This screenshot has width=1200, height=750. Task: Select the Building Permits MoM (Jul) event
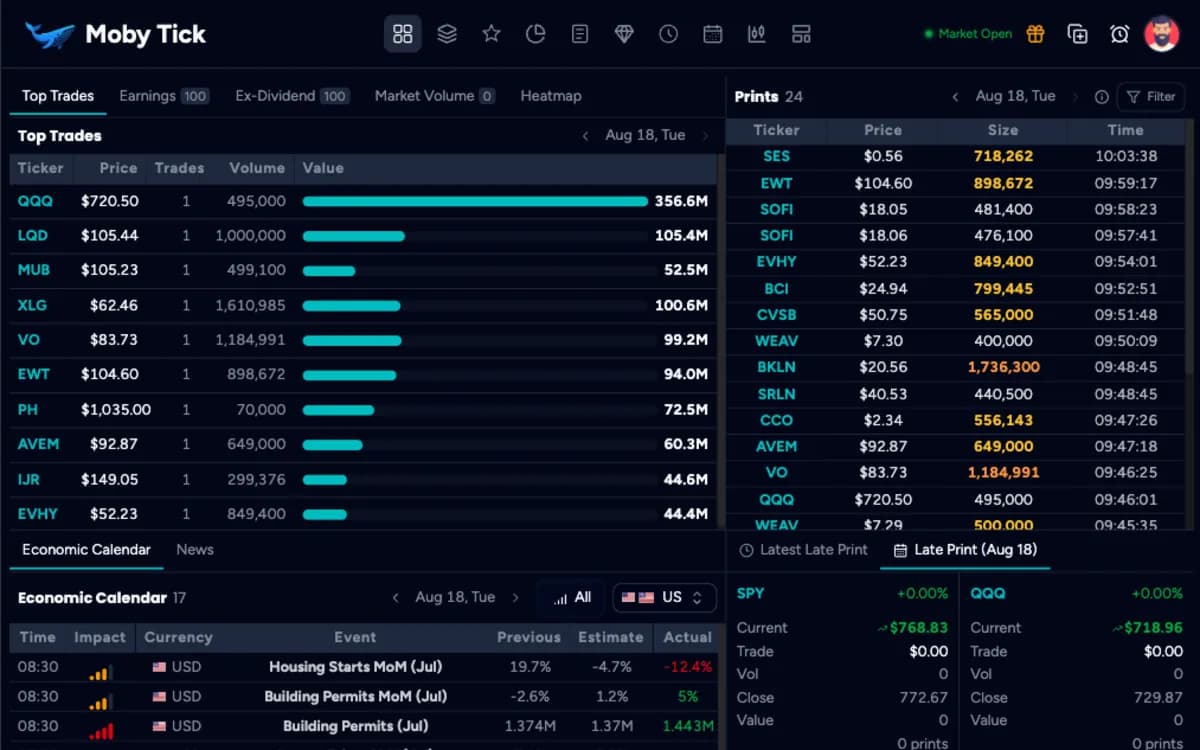355,696
